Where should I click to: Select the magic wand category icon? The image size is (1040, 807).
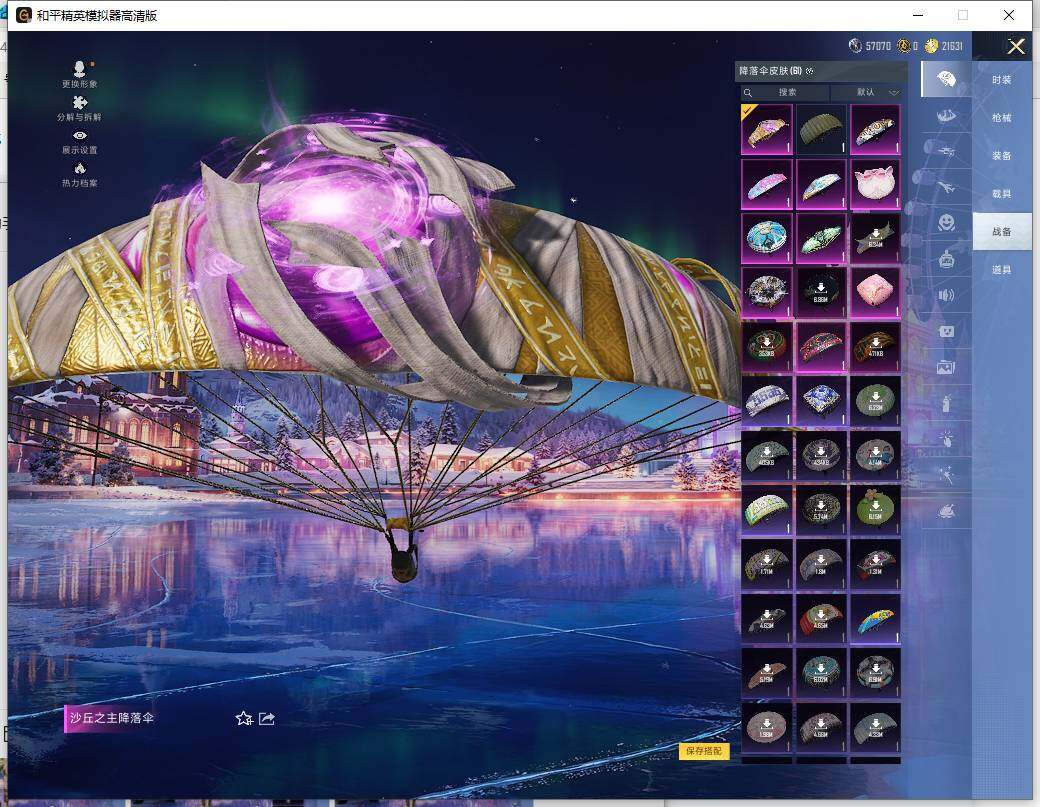coord(946,475)
